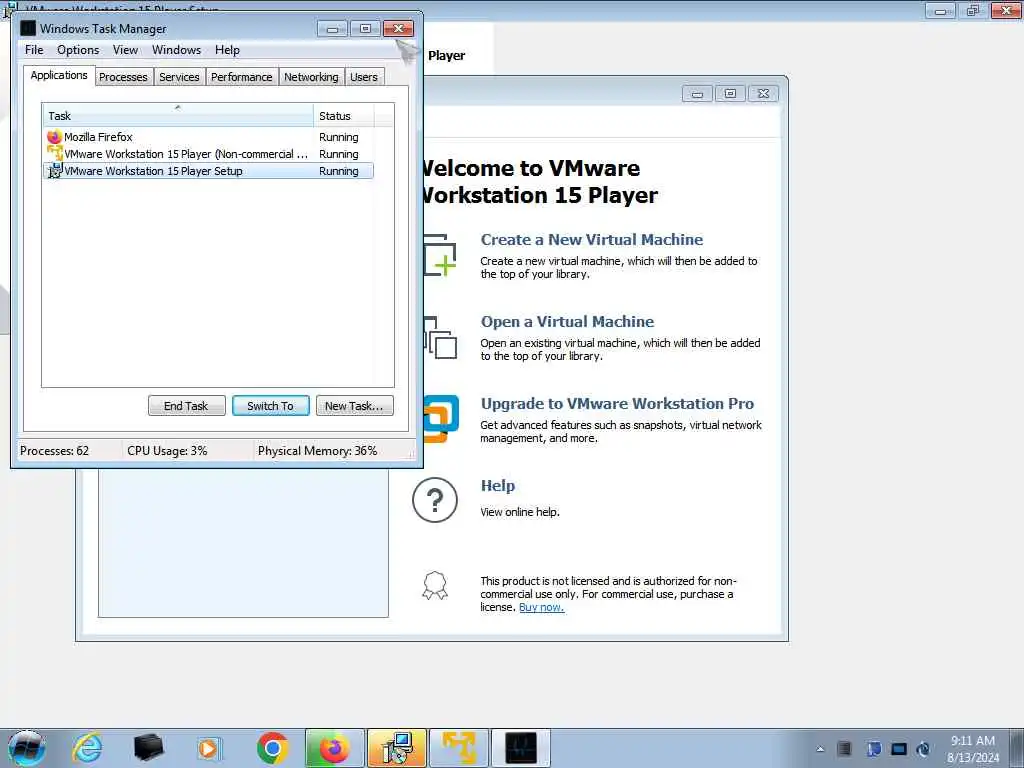
Task: Click the Help heading link in VMware Player
Action: [498, 485]
